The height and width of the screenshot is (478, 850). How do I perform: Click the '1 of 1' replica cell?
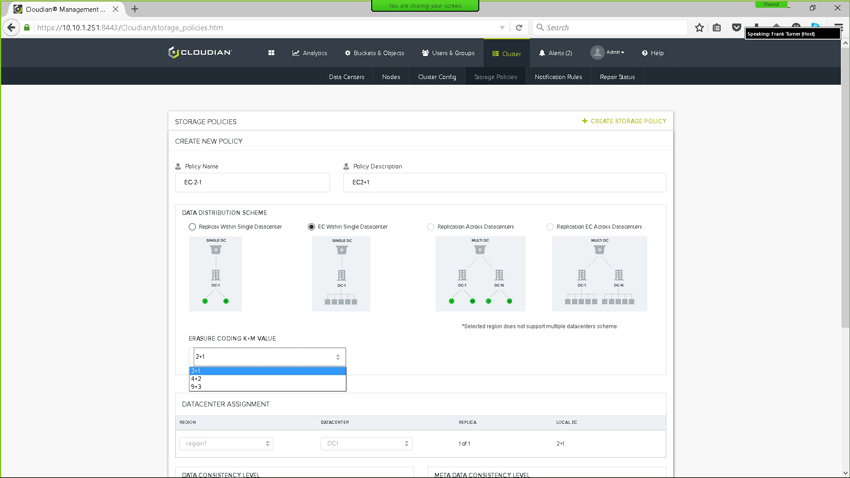click(x=464, y=443)
